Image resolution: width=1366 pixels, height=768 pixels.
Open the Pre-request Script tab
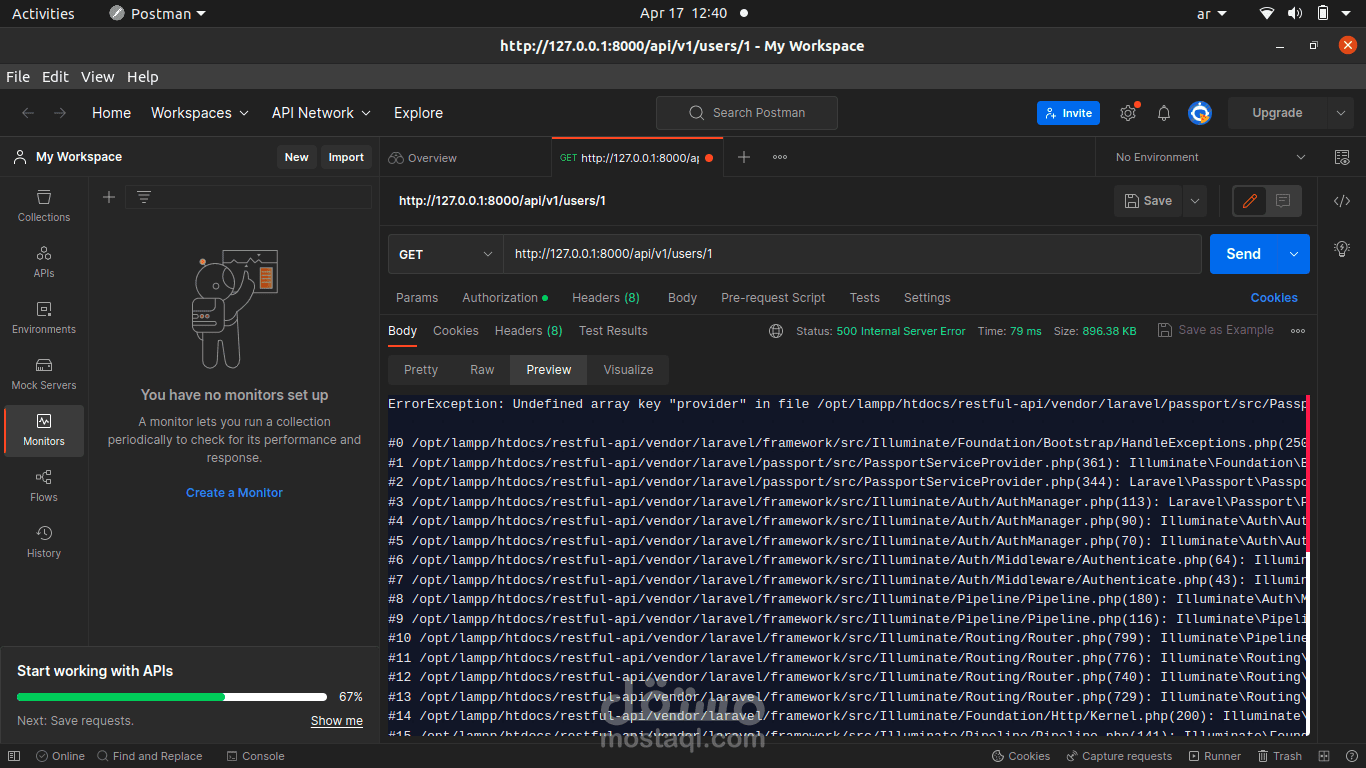pyautogui.click(x=773, y=298)
